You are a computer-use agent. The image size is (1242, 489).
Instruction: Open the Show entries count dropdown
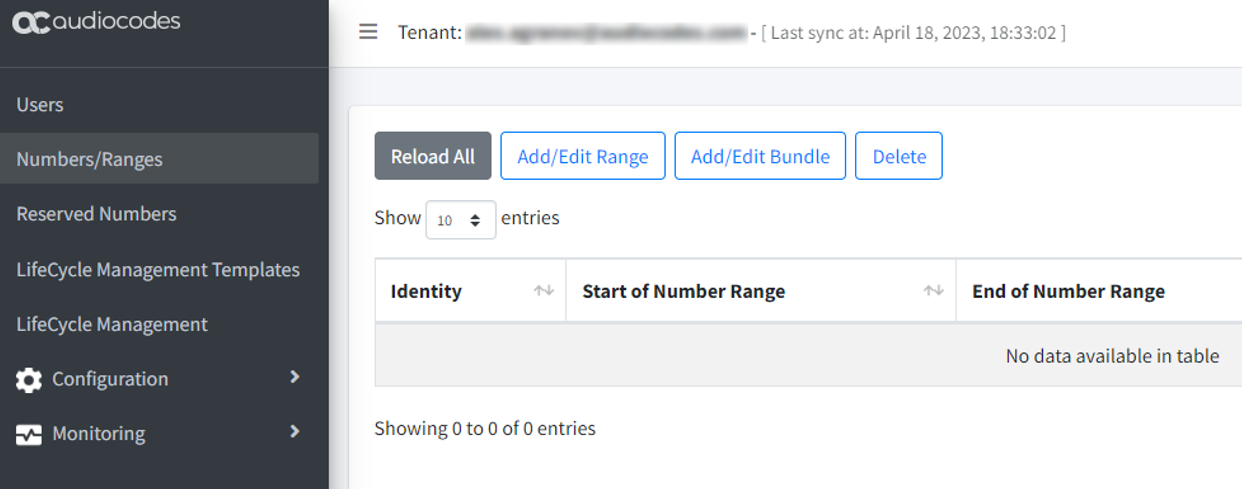(x=461, y=220)
